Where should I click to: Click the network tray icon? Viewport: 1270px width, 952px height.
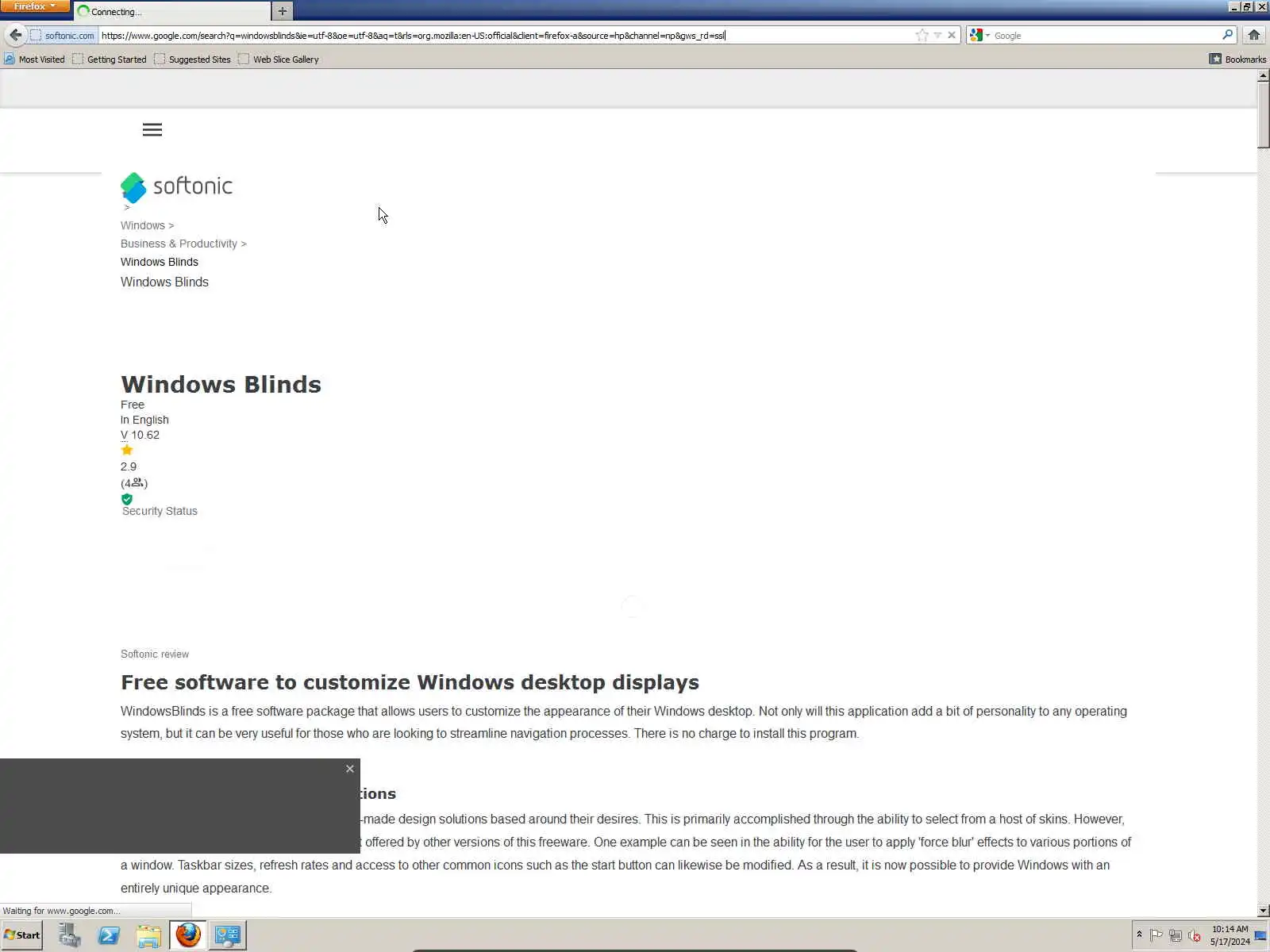[x=1176, y=935]
